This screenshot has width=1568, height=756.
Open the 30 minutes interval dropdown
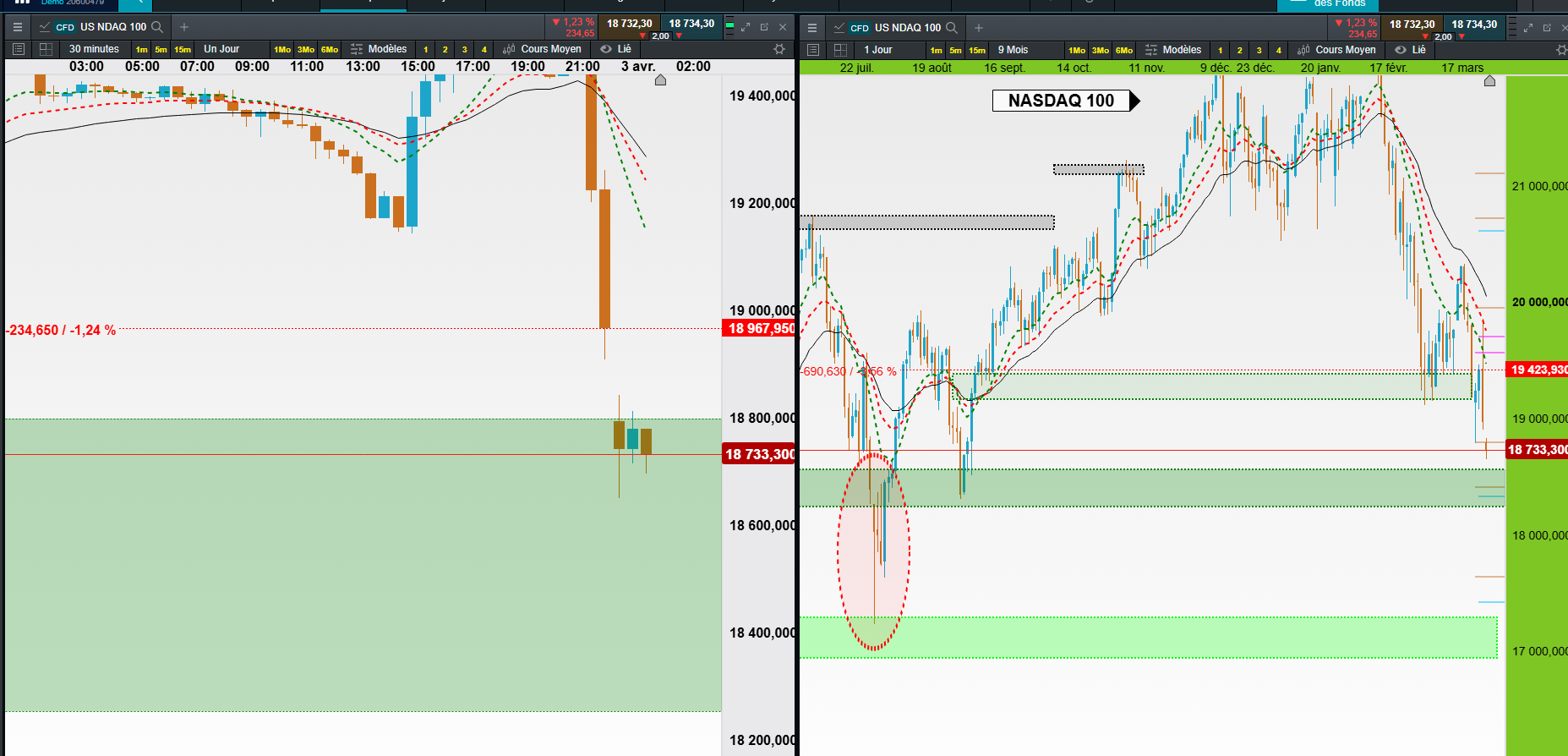point(95,49)
